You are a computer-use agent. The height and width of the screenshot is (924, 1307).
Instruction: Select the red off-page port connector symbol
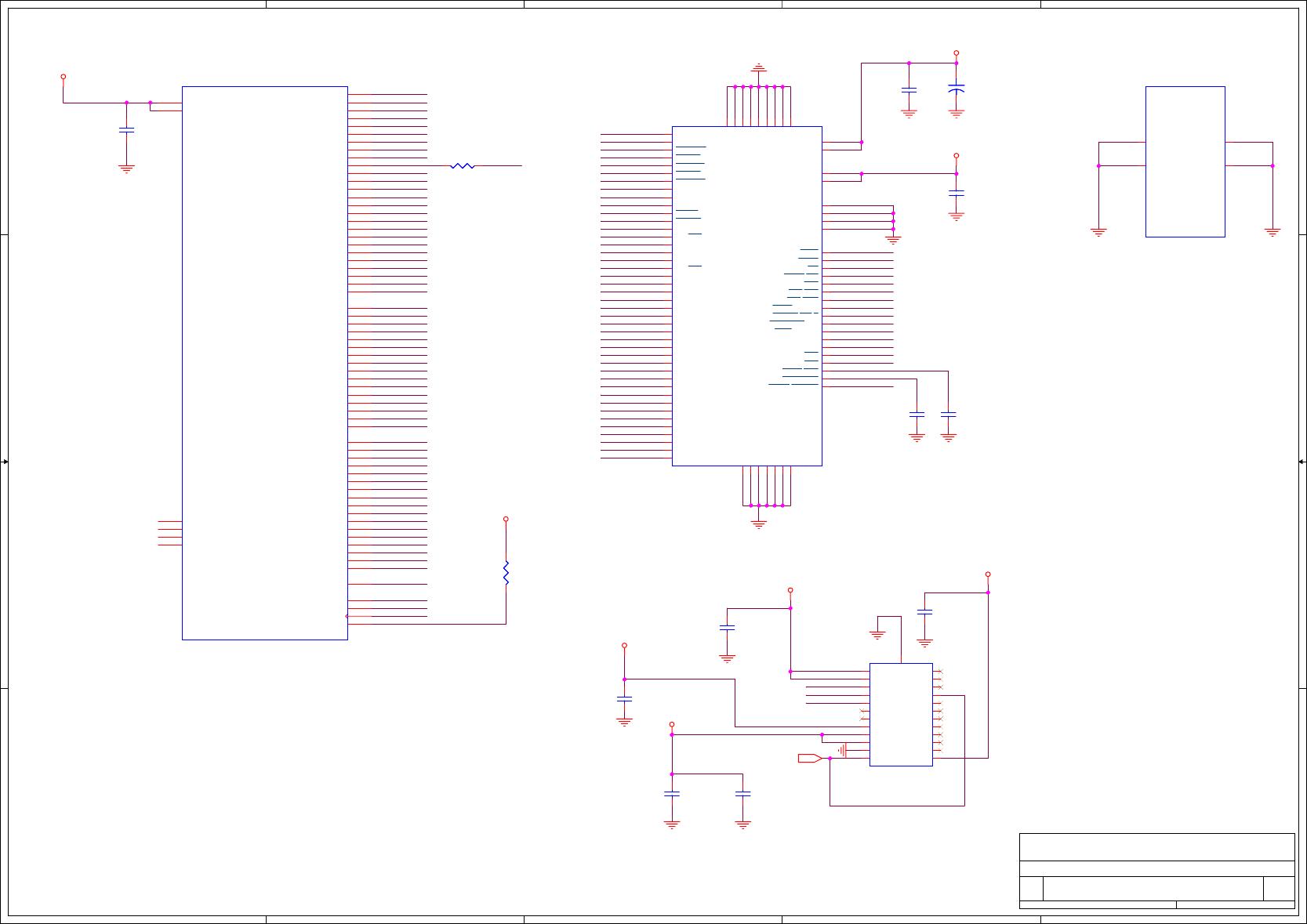[x=810, y=758]
